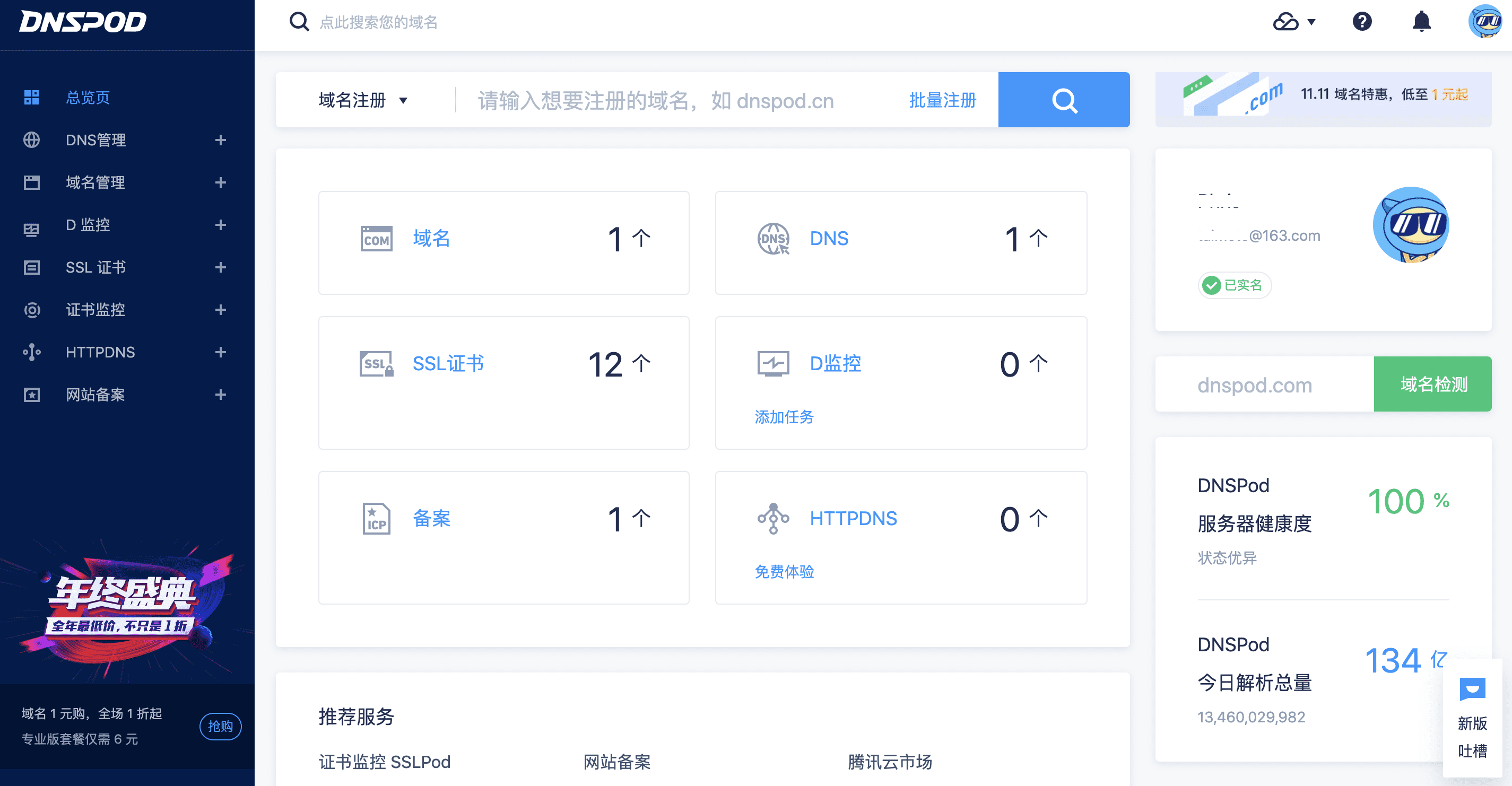Click 网站备案 under 推荐服务
Image resolution: width=1512 pixels, height=786 pixels.
pyautogui.click(x=617, y=762)
